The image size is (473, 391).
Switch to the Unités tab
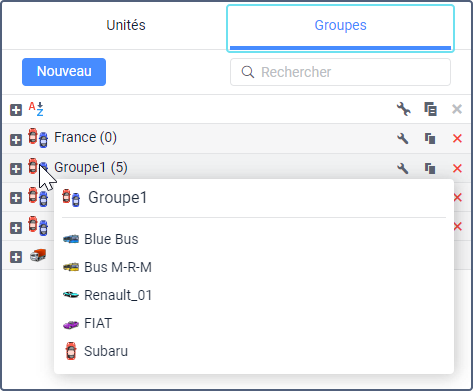(126, 25)
